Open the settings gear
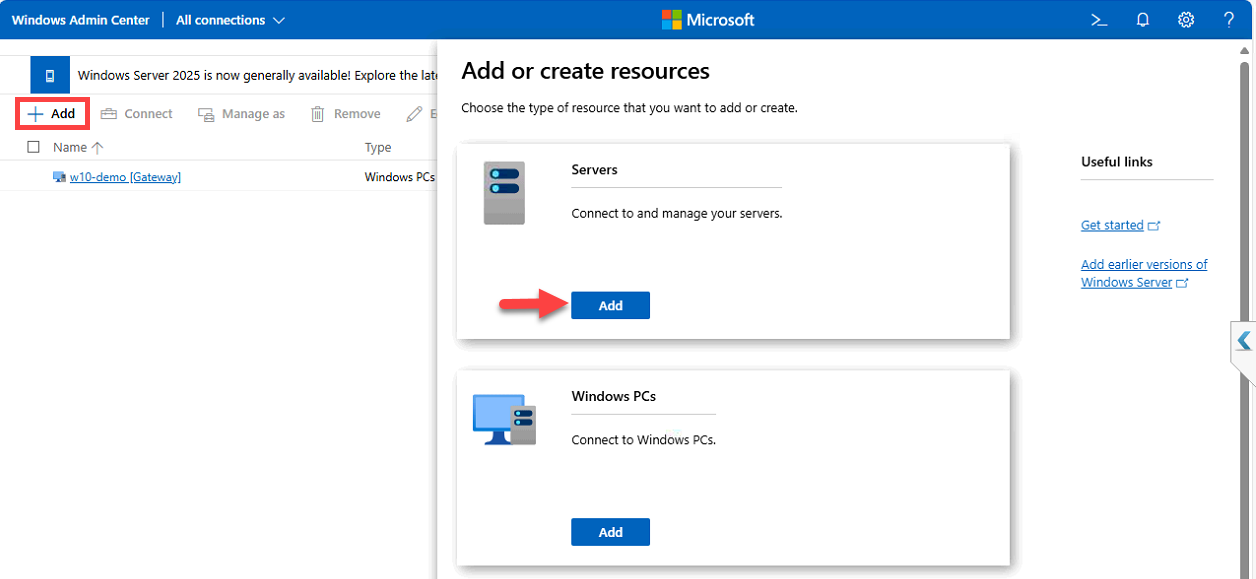 (x=1186, y=20)
